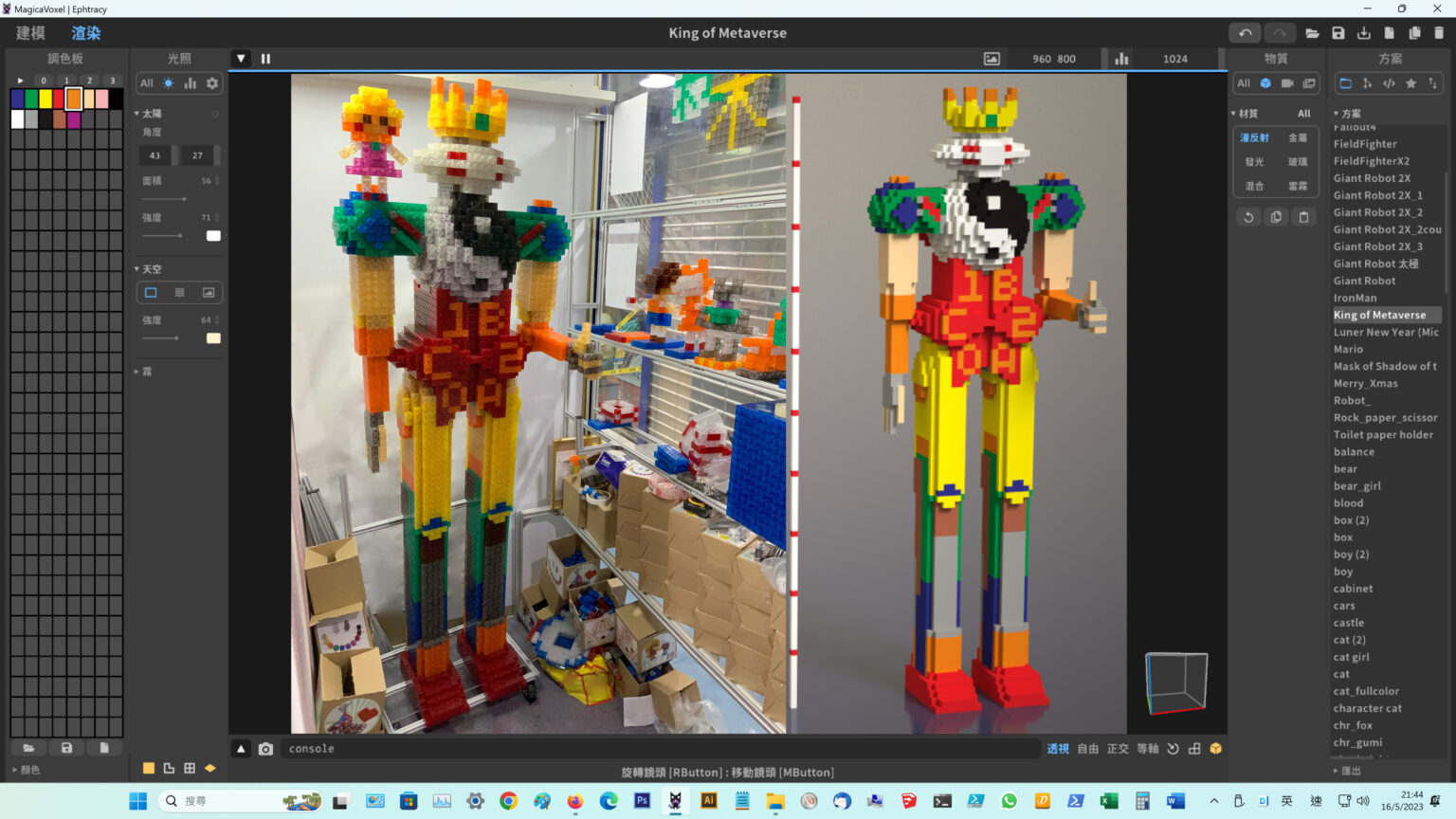Viewport: 1456px width, 819px height.
Task: Open the Mario project in the list
Action: [1348, 349]
